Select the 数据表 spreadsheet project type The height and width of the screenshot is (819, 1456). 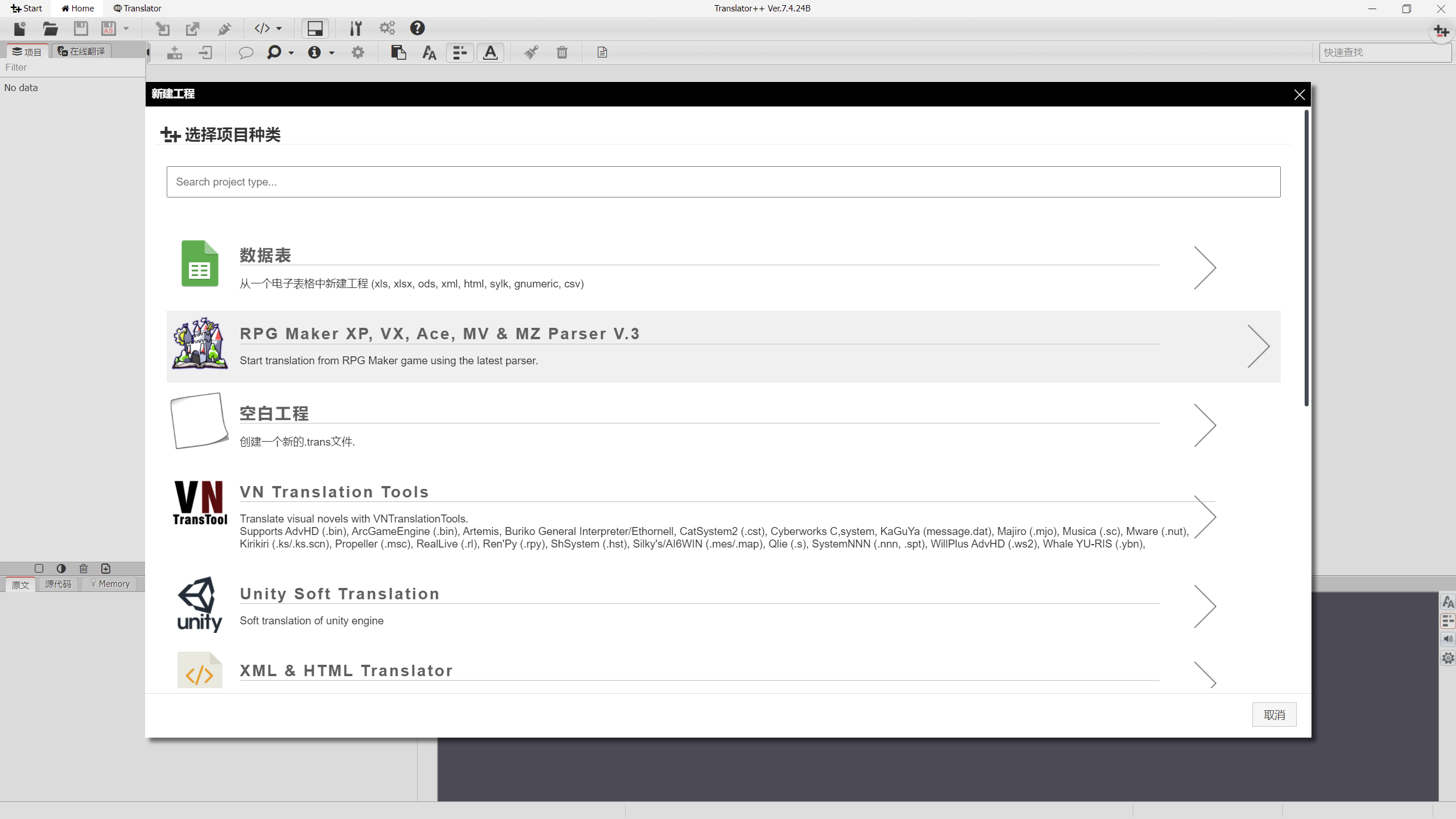[723, 266]
